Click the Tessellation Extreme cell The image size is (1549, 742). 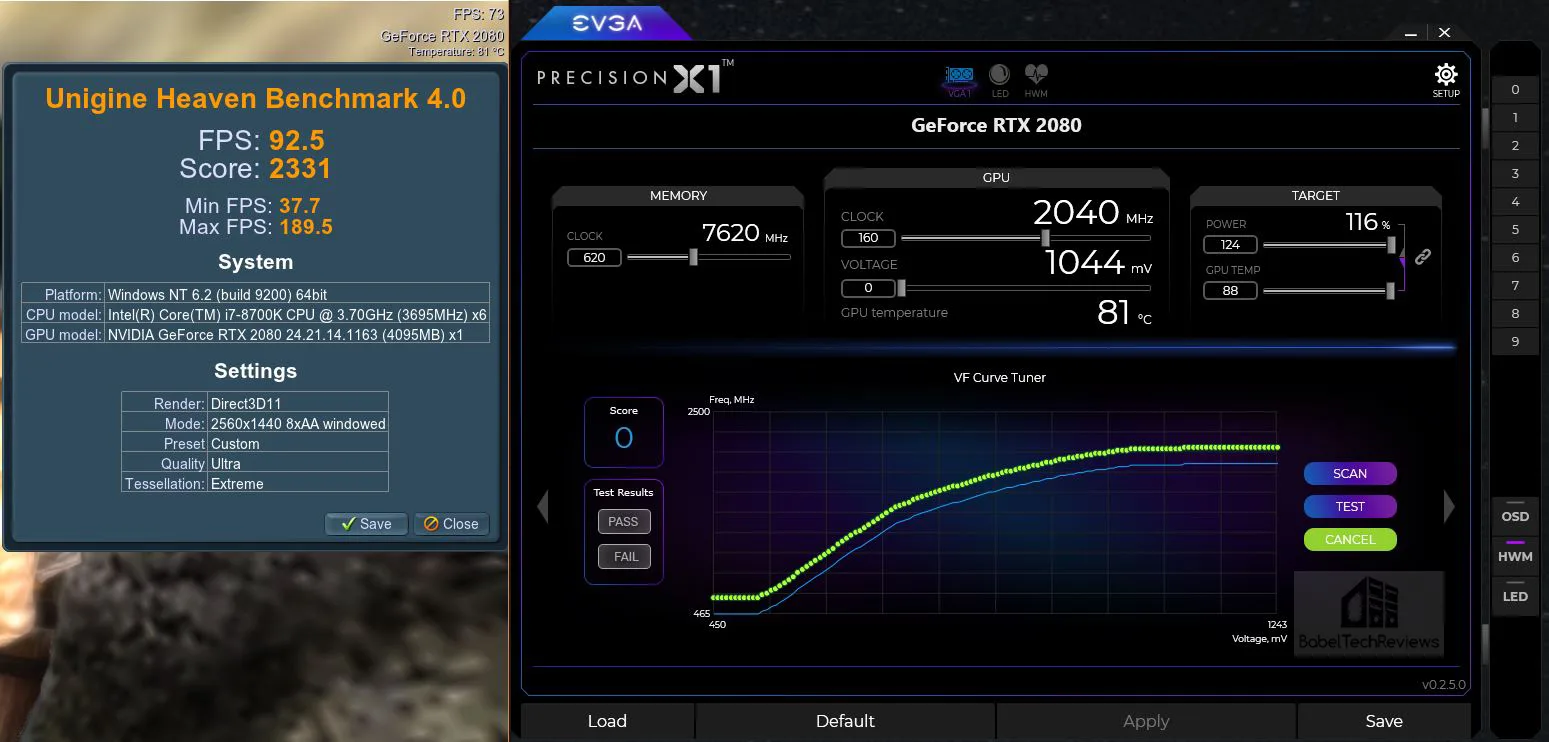point(298,484)
